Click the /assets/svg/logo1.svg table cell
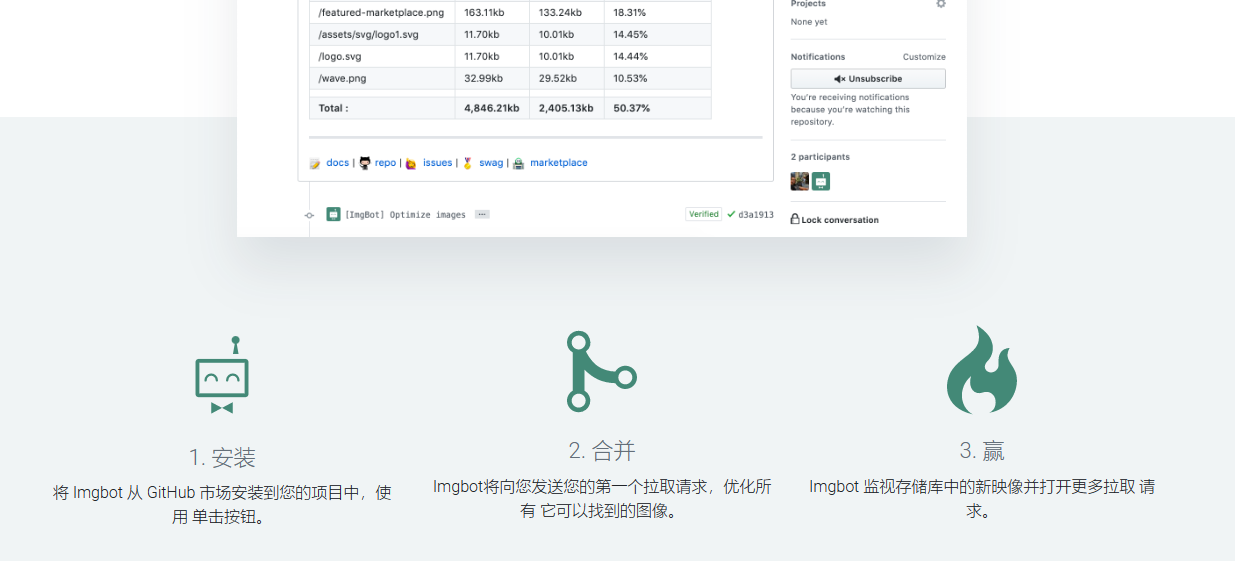The image size is (1235, 561). (x=383, y=35)
